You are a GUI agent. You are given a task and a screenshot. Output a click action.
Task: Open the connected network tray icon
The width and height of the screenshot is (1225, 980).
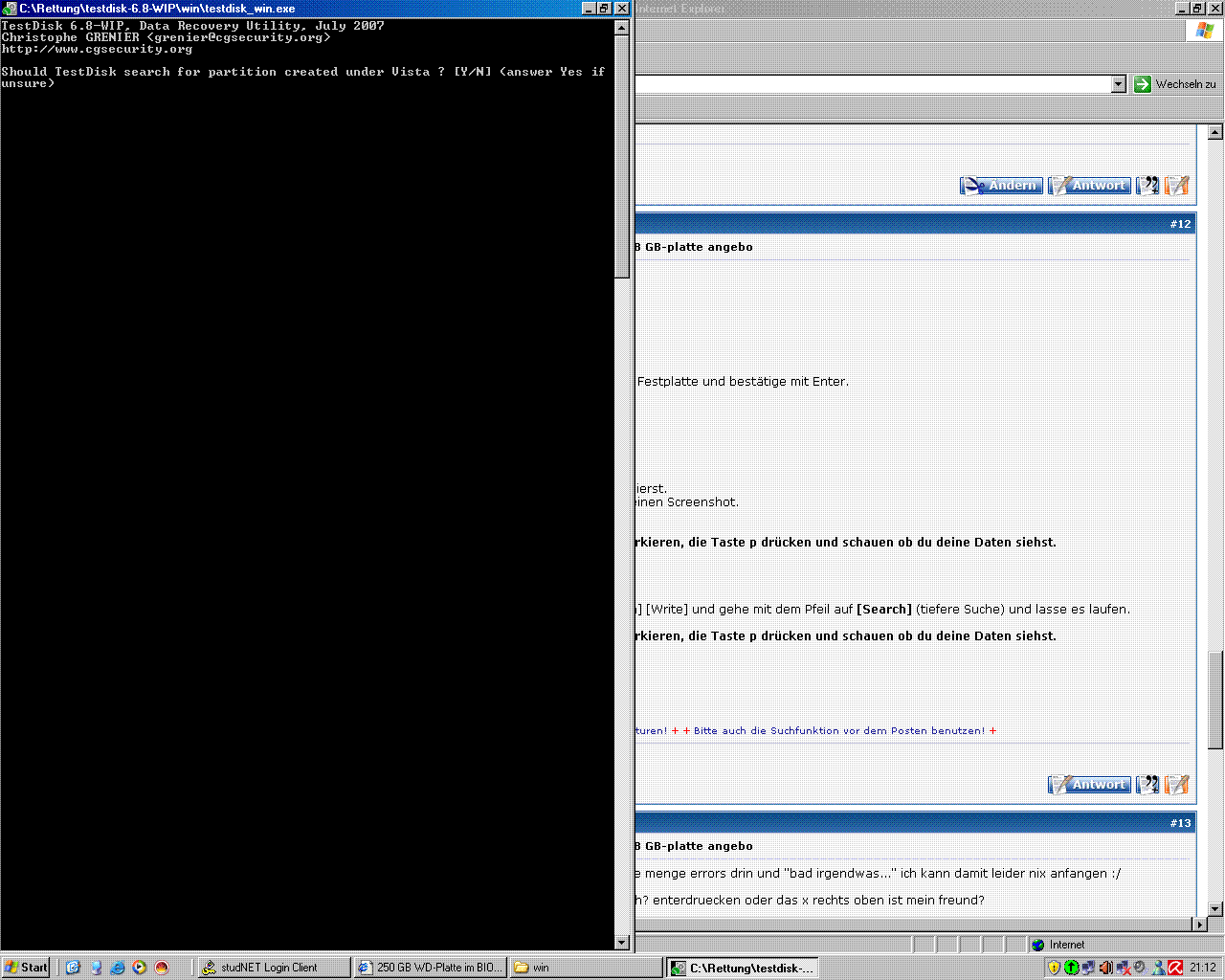coord(1088,968)
